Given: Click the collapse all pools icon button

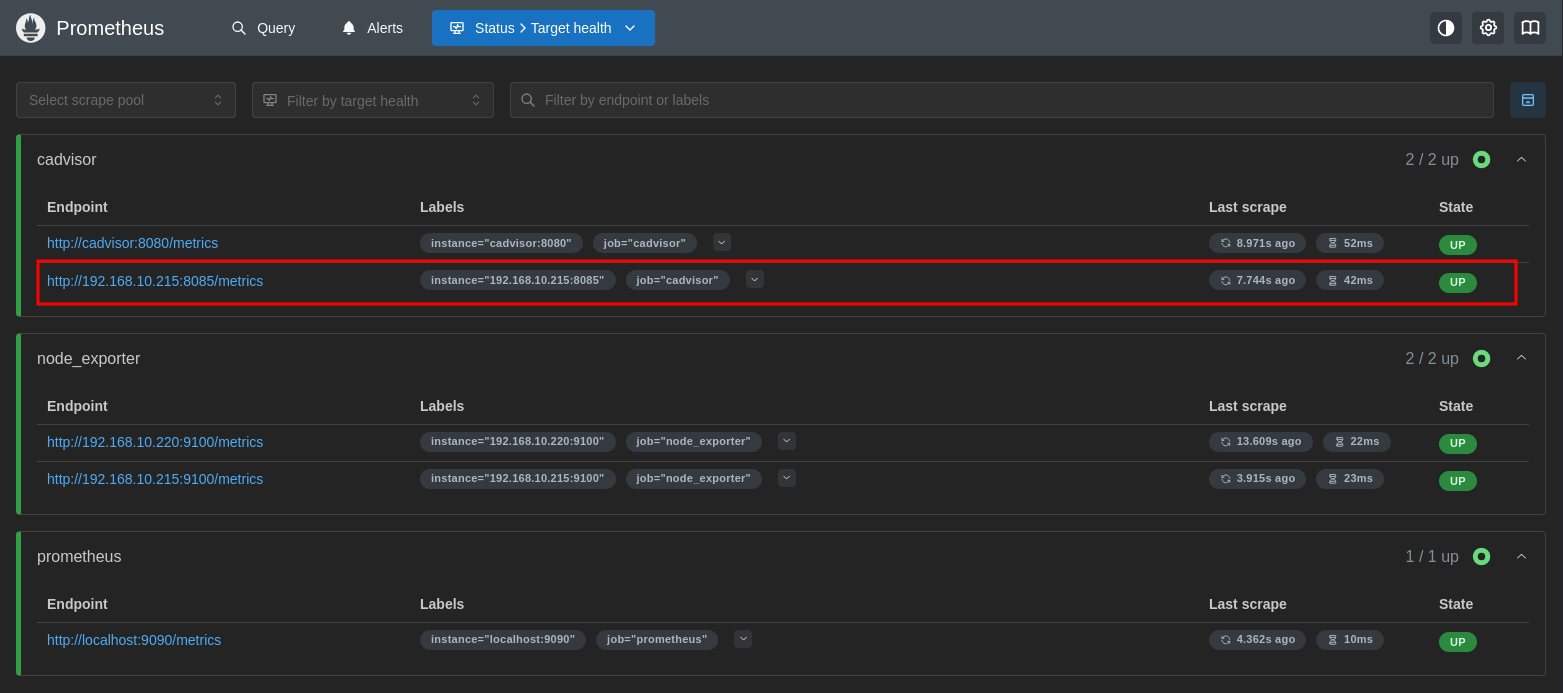Looking at the screenshot, I should tap(1527, 100).
